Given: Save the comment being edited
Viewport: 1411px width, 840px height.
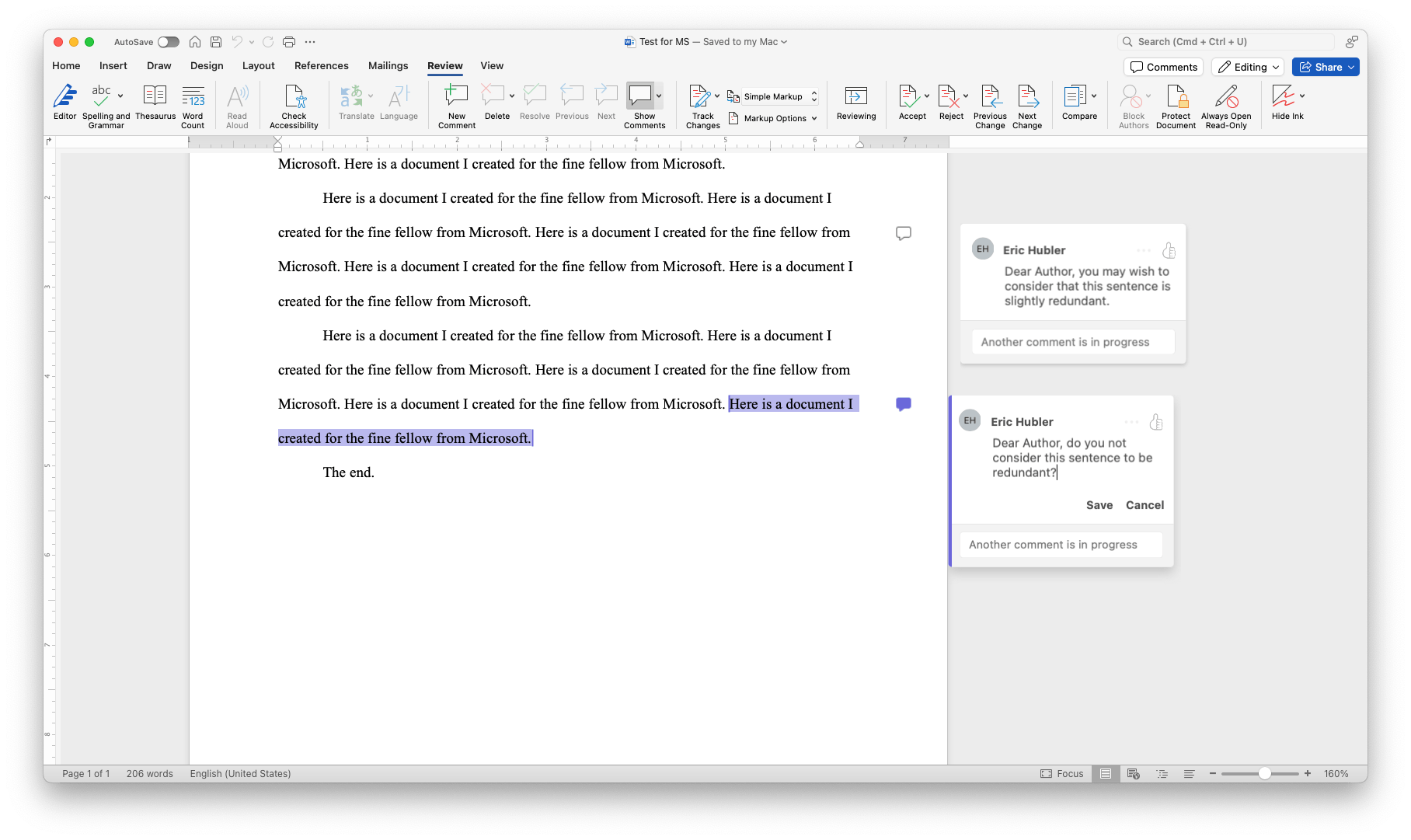Looking at the screenshot, I should (x=1099, y=505).
